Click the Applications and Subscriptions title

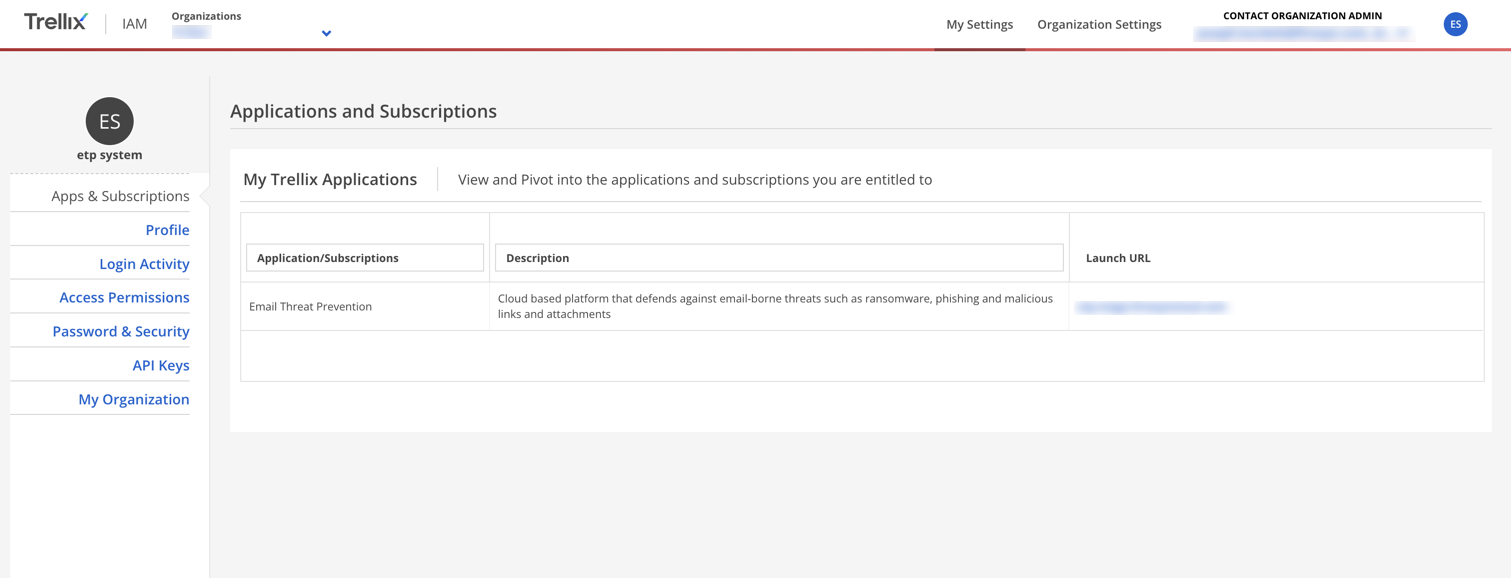363,111
